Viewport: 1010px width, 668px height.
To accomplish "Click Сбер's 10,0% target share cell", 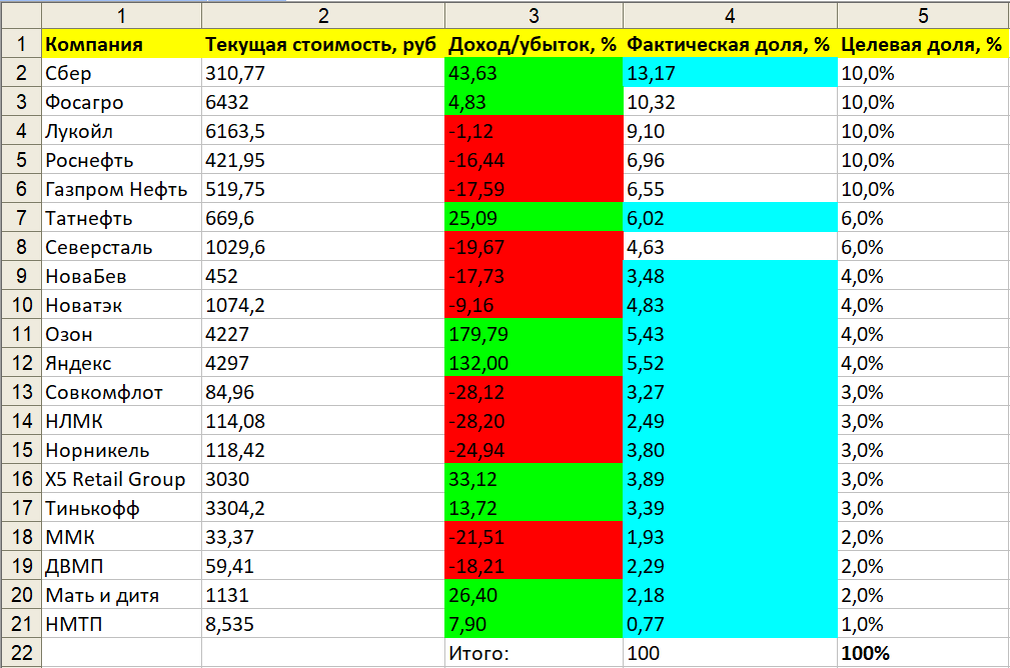I will coord(923,73).
